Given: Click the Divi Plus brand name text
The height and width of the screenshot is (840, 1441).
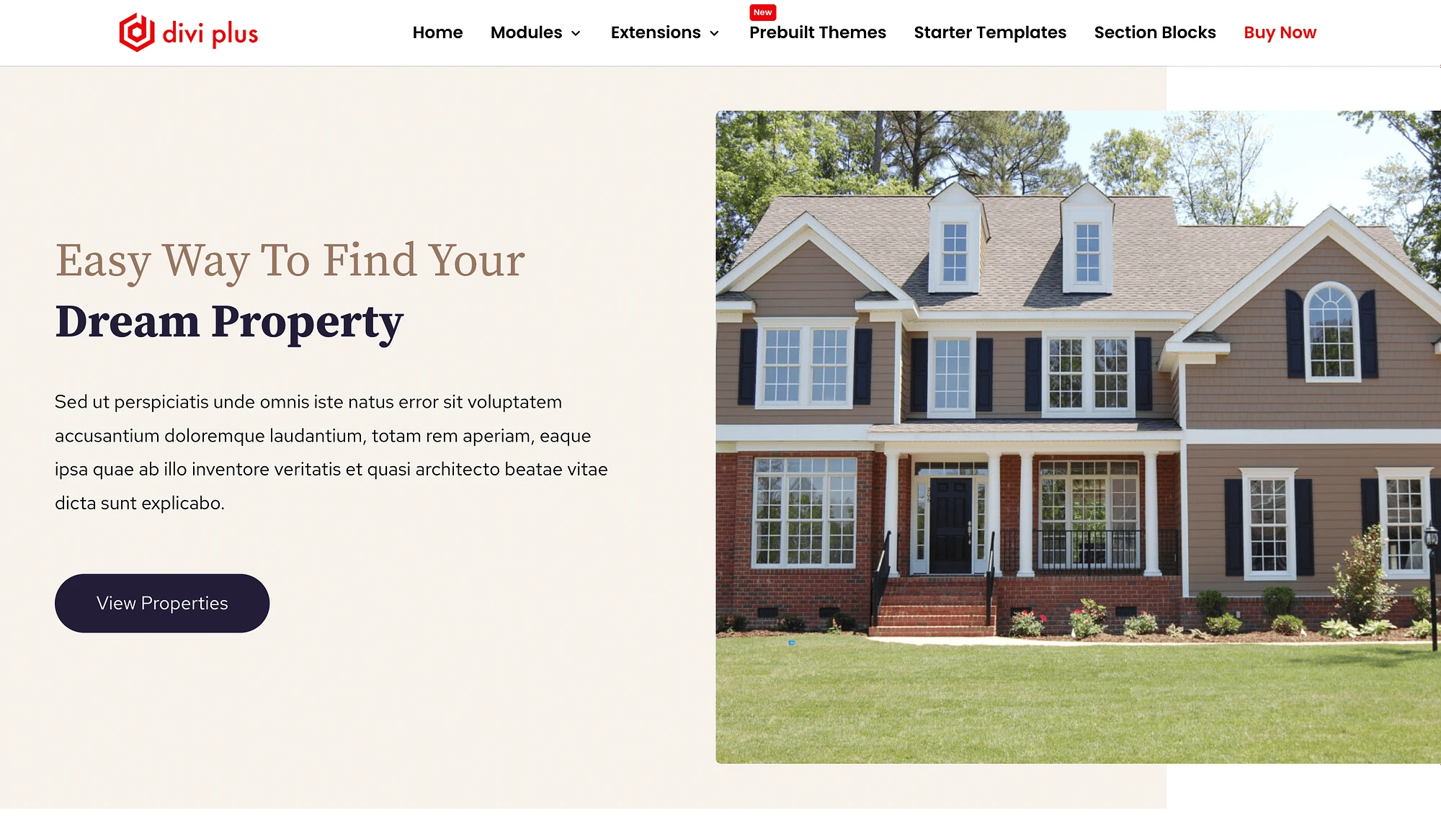Looking at the screenshot, I should [x=208, y=33].
